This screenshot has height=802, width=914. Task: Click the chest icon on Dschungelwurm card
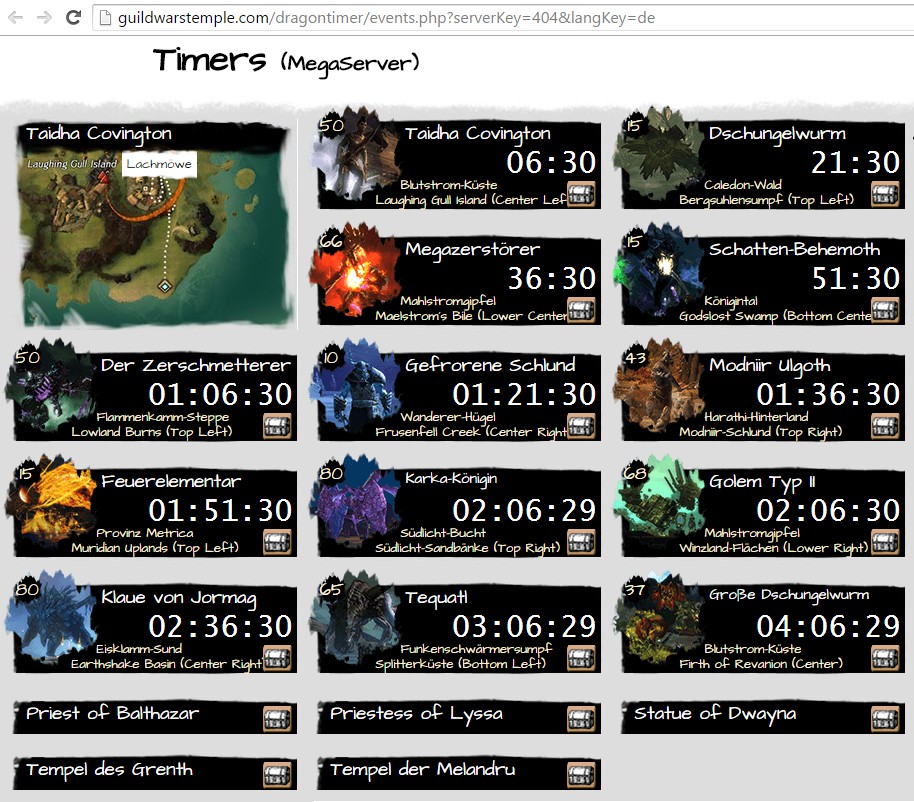coord(885,194)
